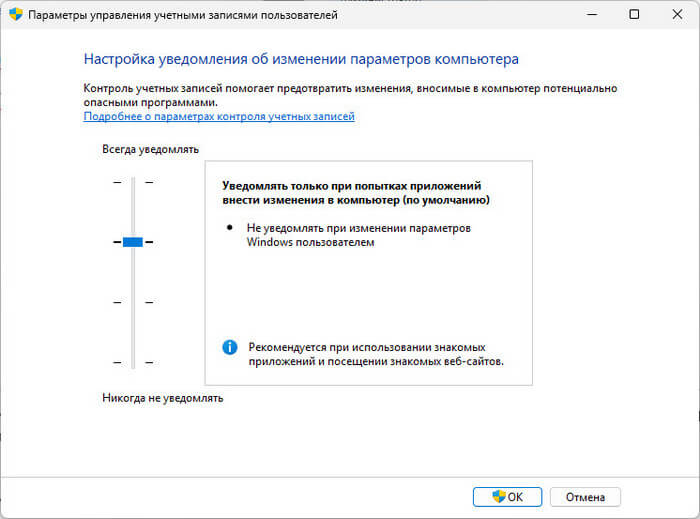The height and width of the screenshot is (519, 700).
Task: Minimize the UAC settings window
Action: 592,14
